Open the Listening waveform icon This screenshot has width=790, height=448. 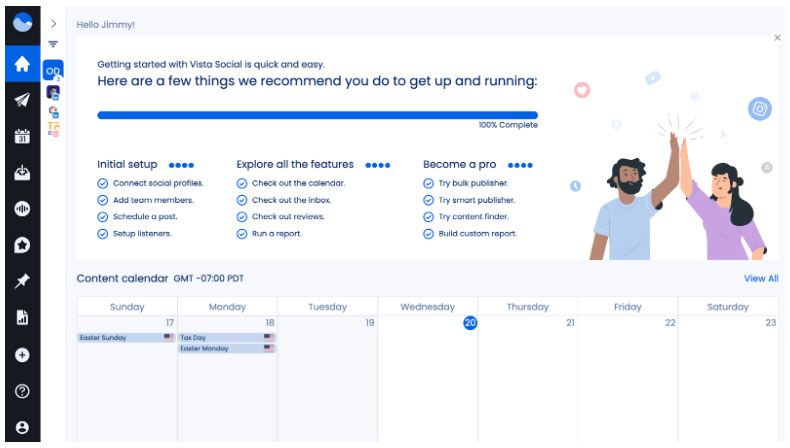click(22, 209)
